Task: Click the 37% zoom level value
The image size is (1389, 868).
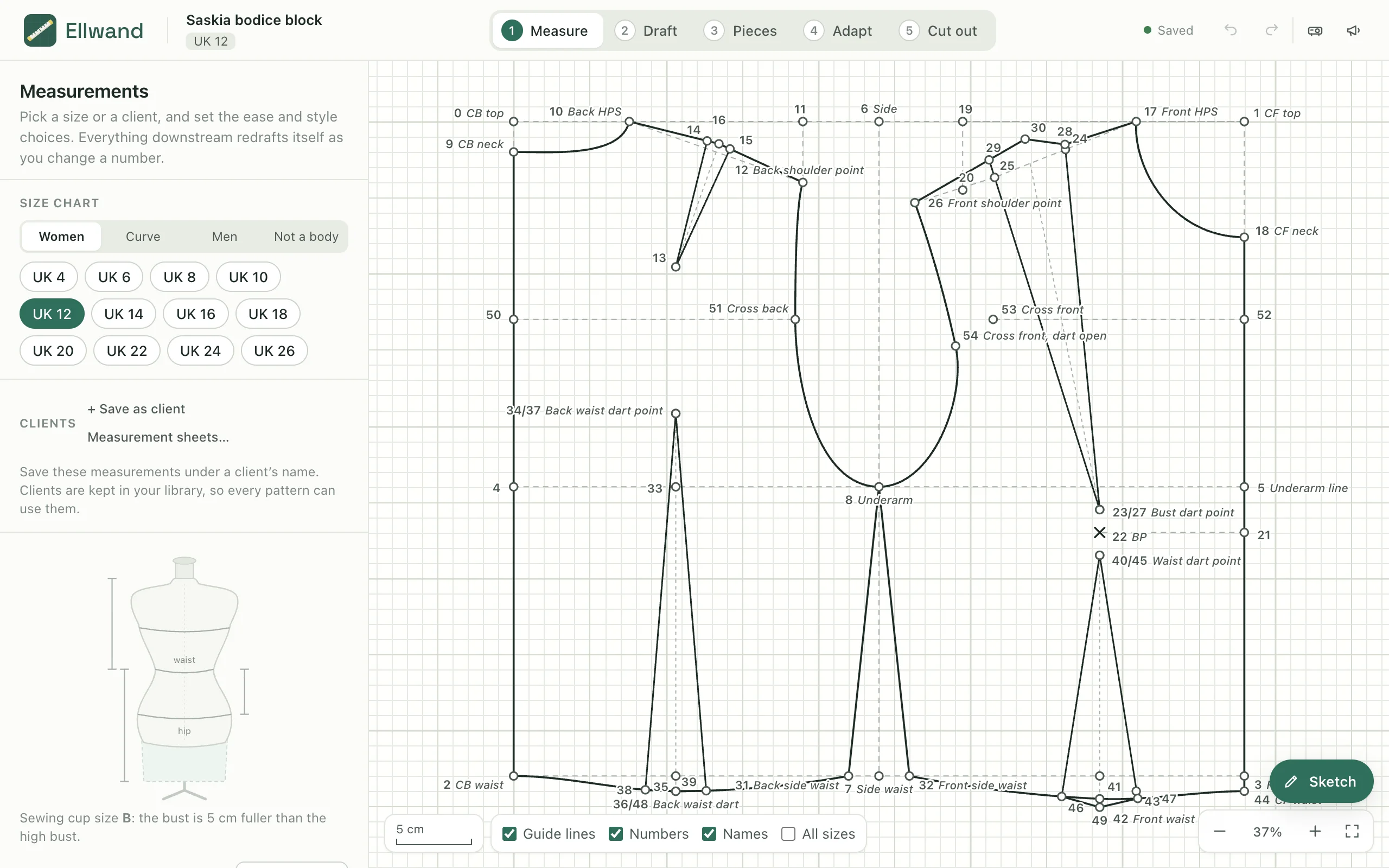Action: pyautogui.click(x=1267, y=831)
